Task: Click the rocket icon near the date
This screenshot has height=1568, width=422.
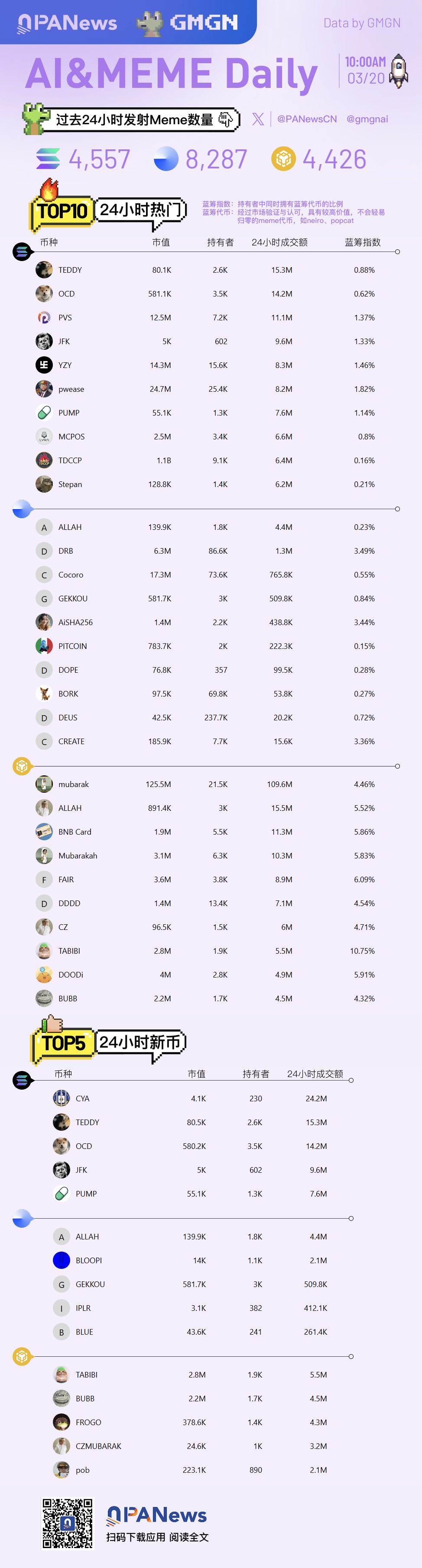Action: [x=399, y=71]
